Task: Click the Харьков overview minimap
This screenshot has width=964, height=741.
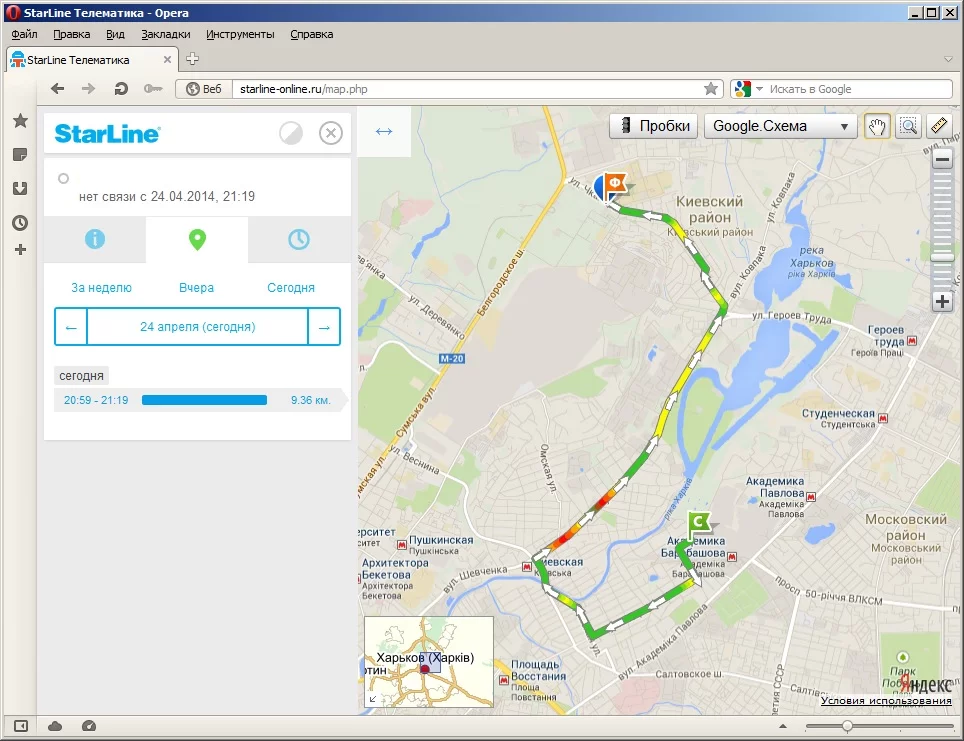Action: click(x=429, y=662)
